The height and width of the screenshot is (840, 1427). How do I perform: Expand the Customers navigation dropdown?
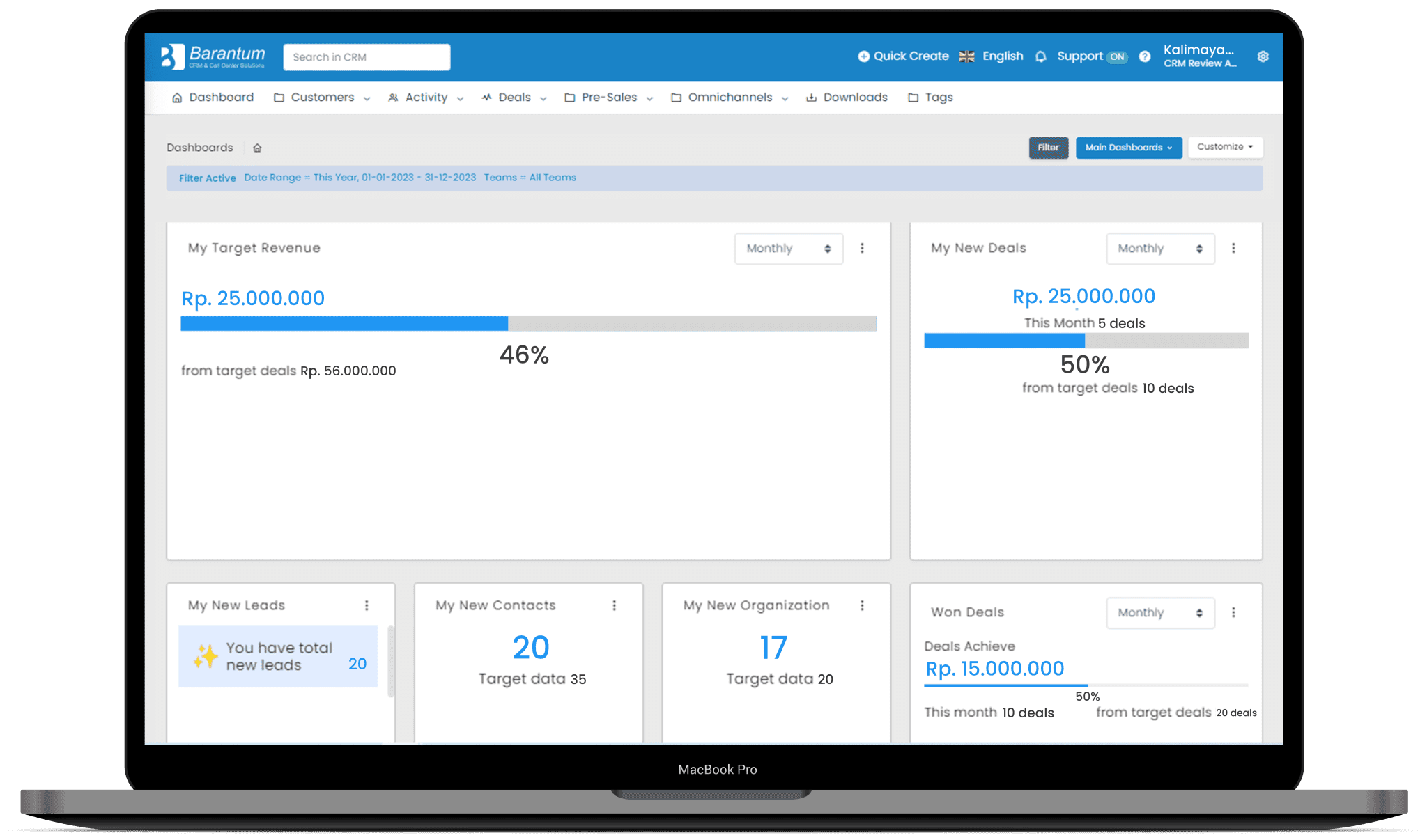coord(322,97)
